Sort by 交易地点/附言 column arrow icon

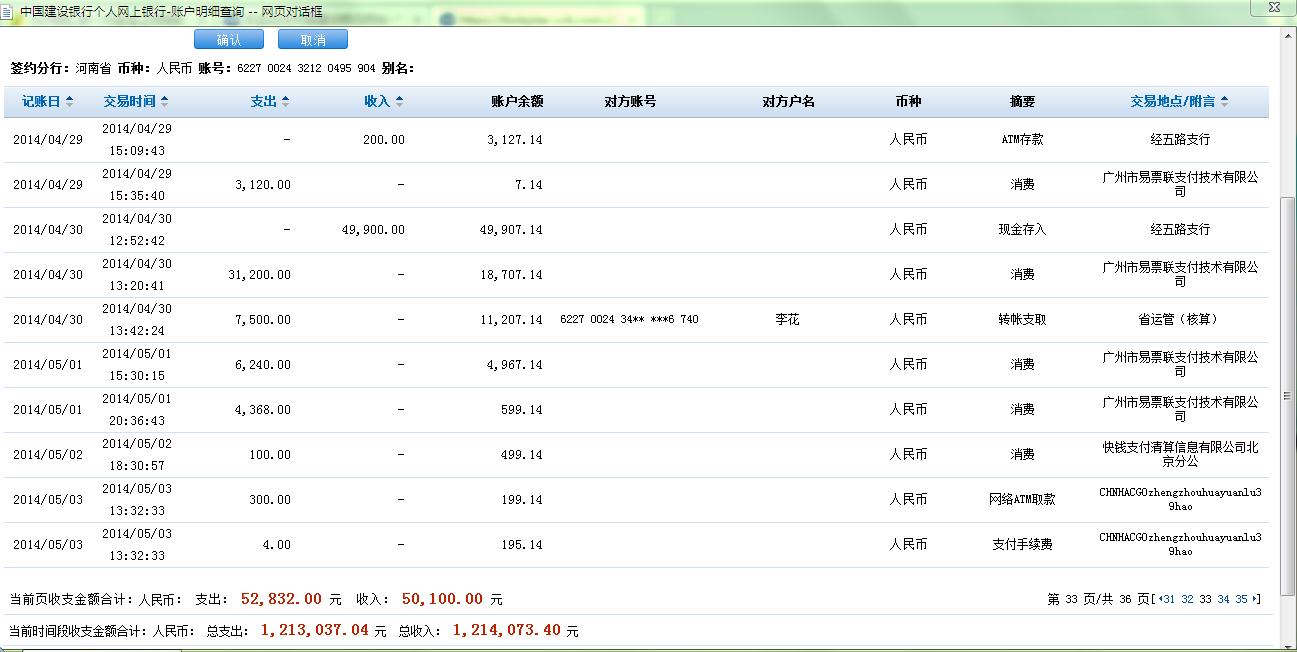point(1224,102)
